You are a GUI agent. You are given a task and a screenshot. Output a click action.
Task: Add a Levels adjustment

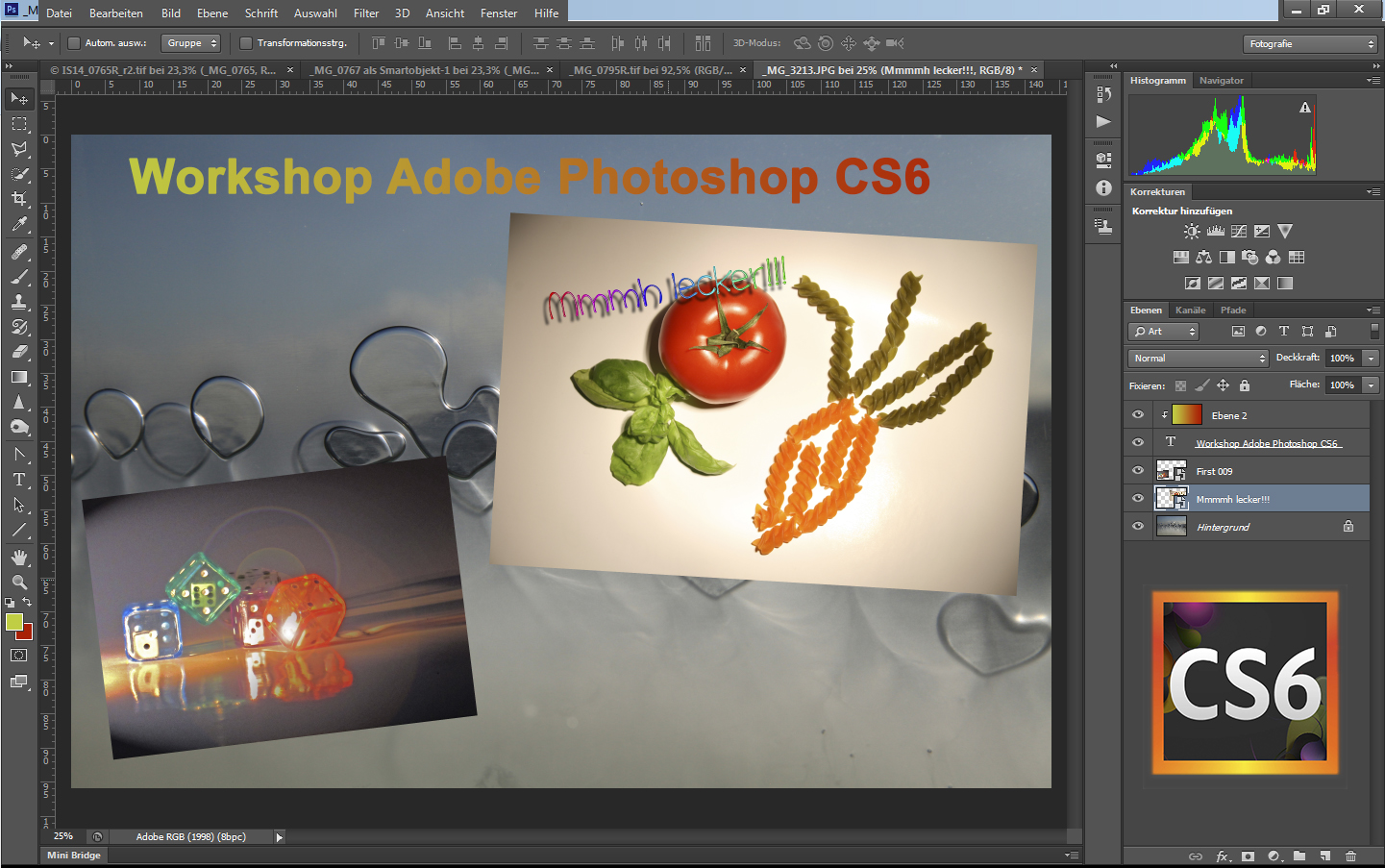(1216, 231)
